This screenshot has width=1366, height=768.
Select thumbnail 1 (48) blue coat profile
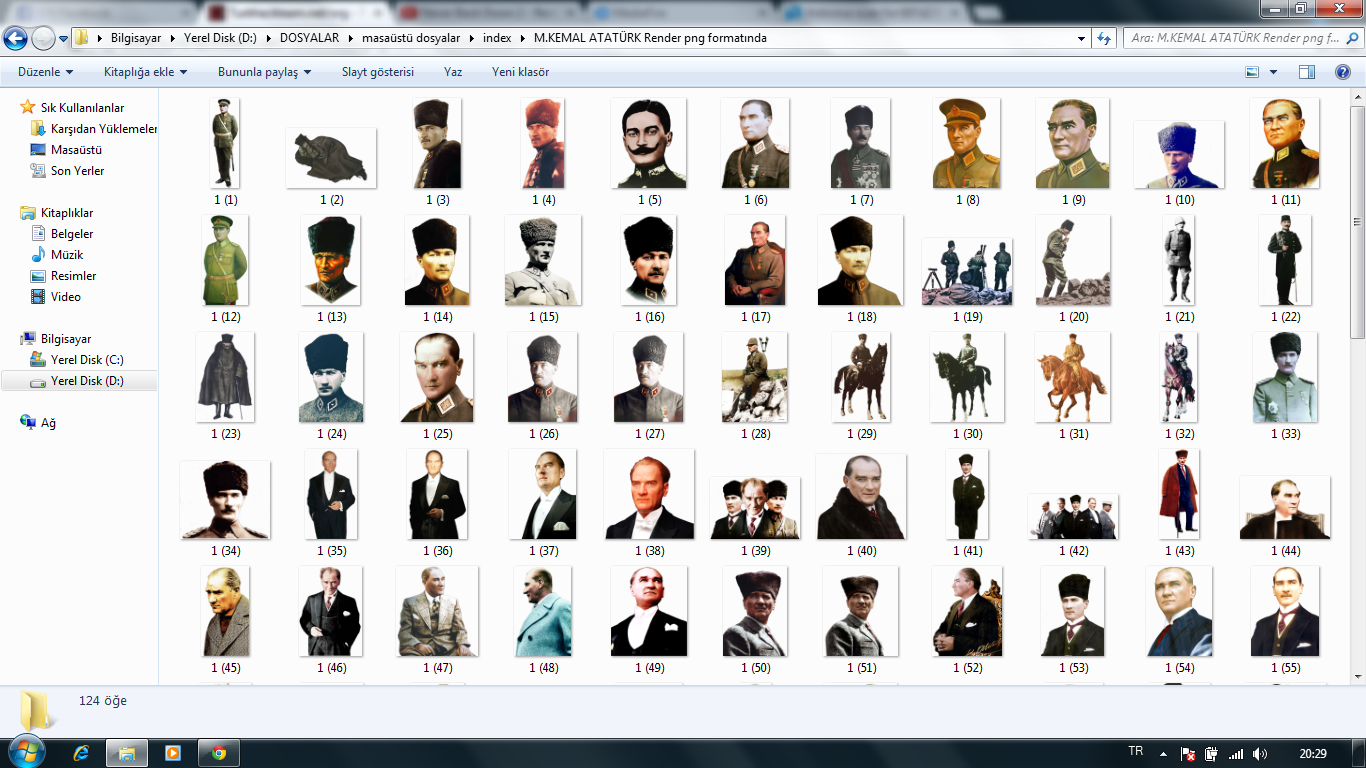(x=543, y=611)
